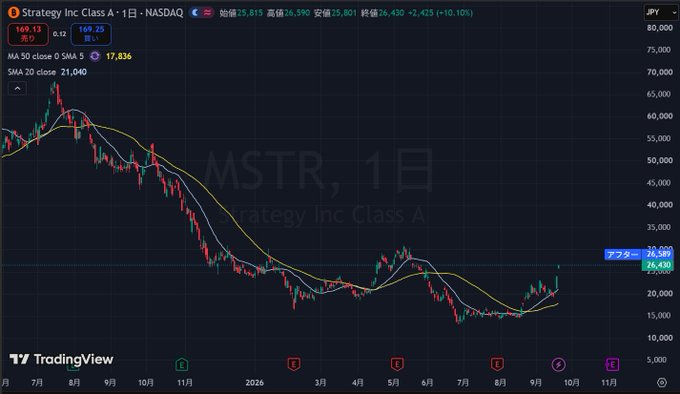Screen dimensions: 680x394
Task: Click the 安値25,801 low value
Action: pyautogui.click(x=335, y=13)
